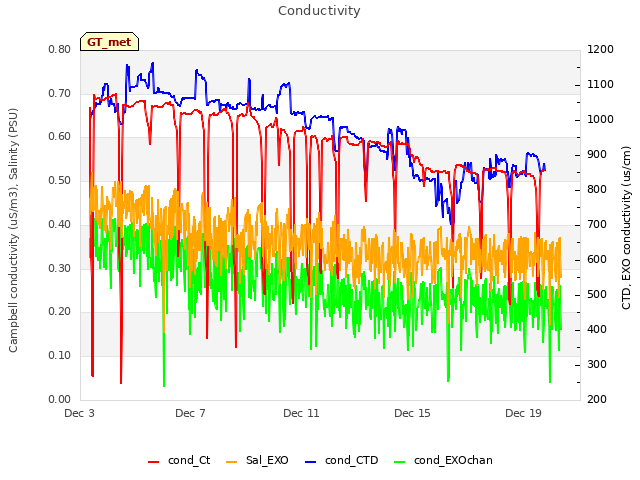The width and height of the screenshot is (640, 480).
Task: Click the 0.10 left axis value
Action: 60,356
